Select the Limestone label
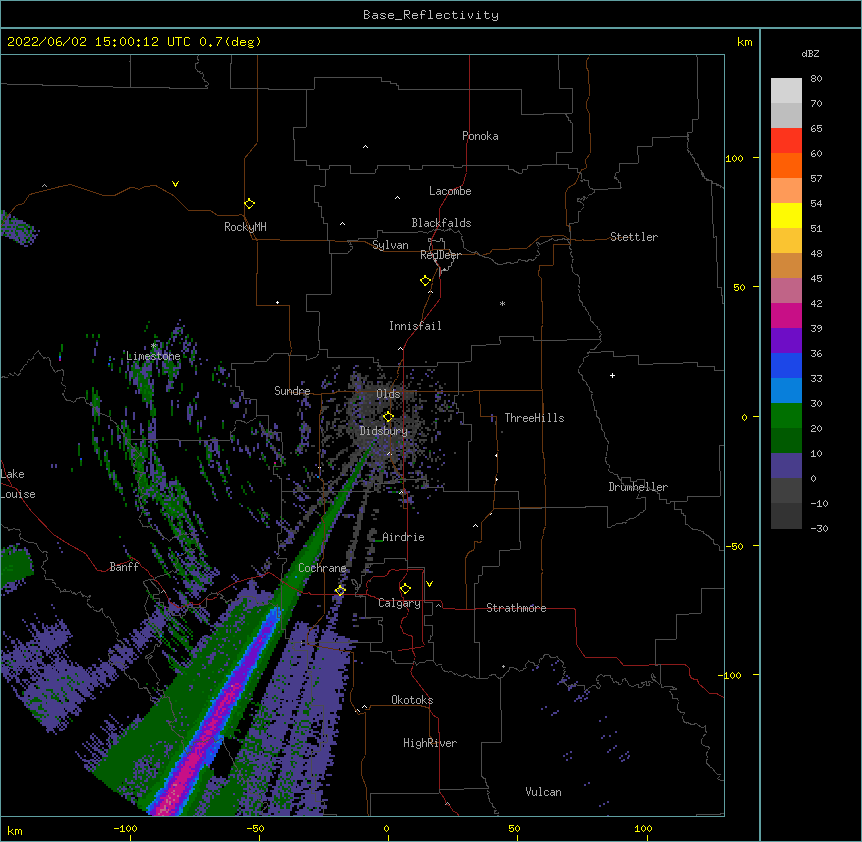 (153, 356)
